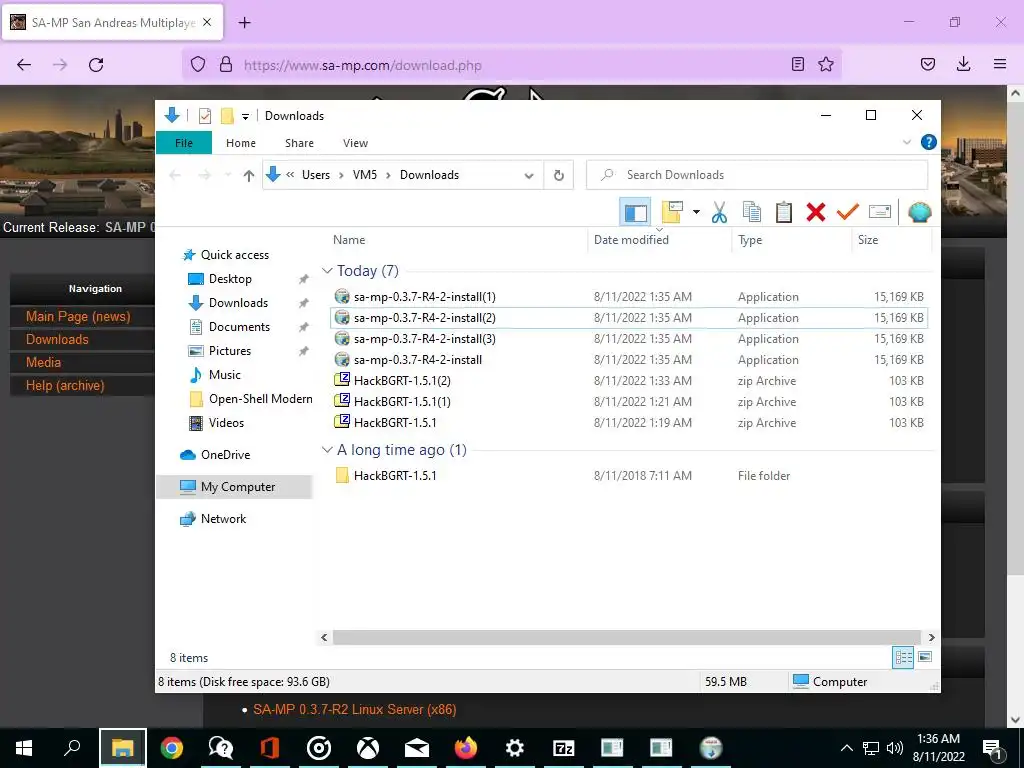Image resolution: width=1024 pixels, height=768 pixels.
Task: Open the Windows Start menu
Action: [24, 748]
